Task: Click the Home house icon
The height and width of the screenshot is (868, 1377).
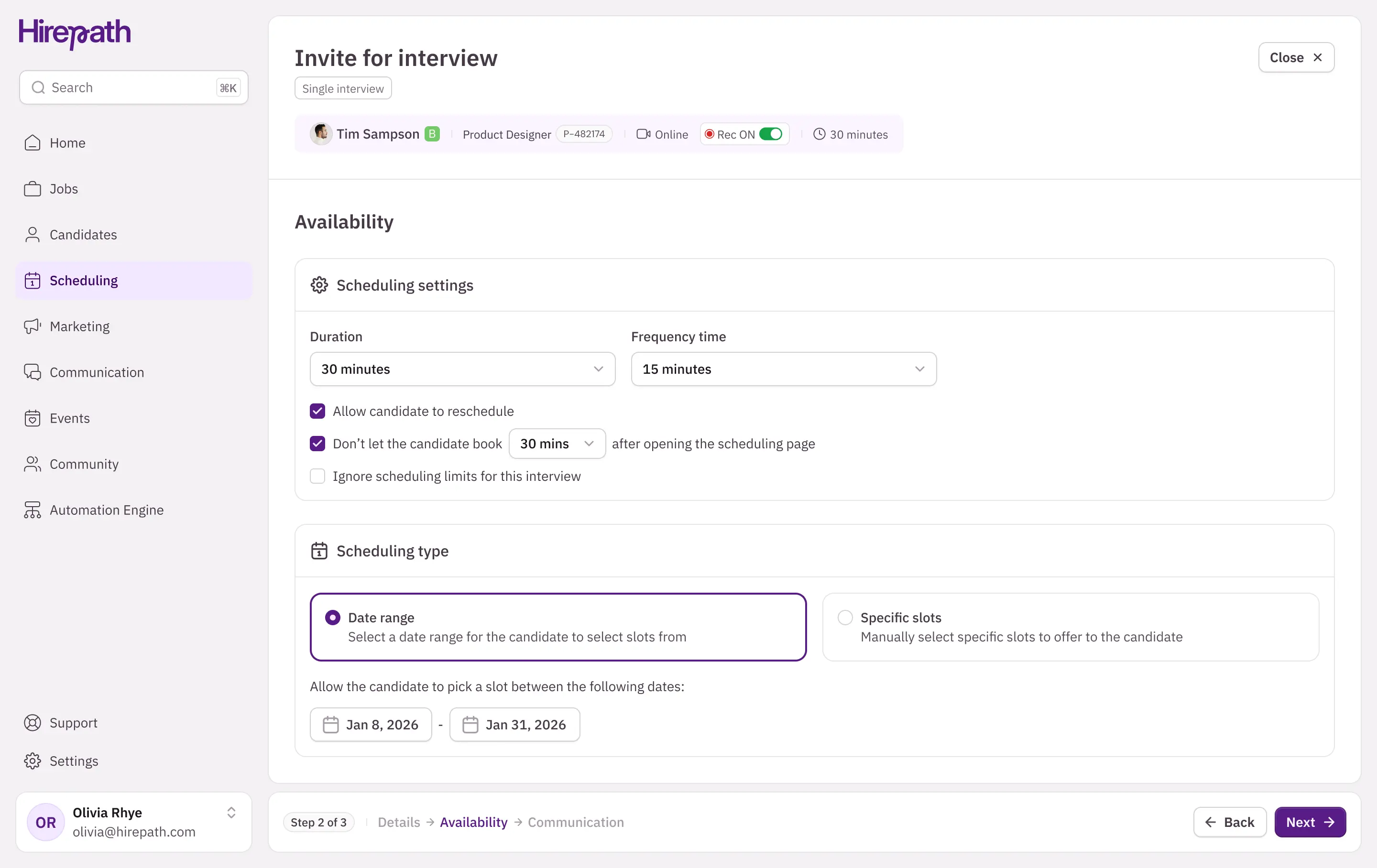Action: [33, 143]
